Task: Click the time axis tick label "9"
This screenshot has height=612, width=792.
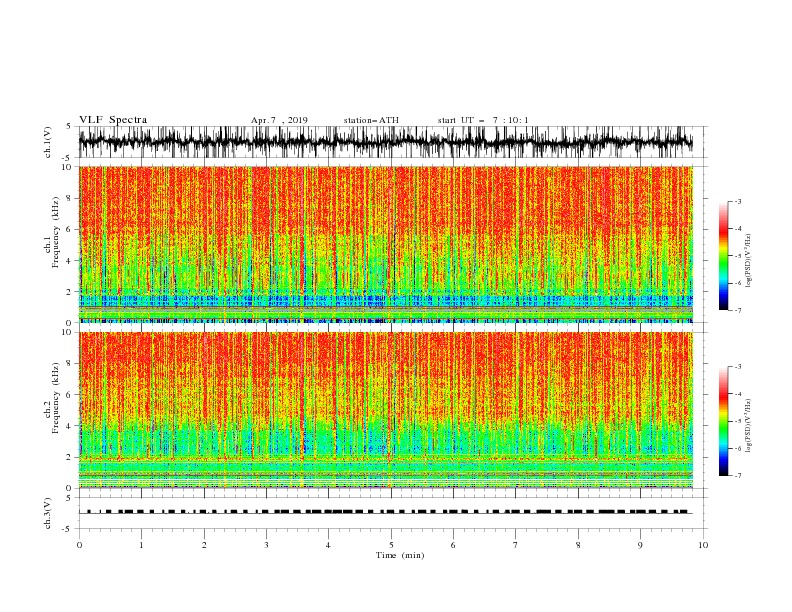Action: [640, 545]
